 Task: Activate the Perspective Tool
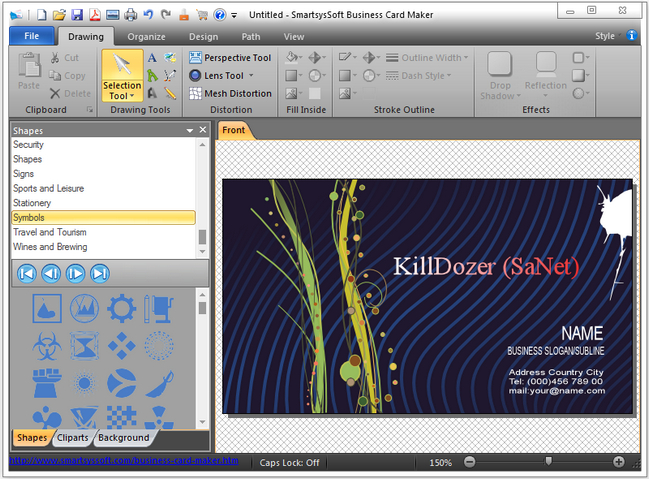pyautogui.click(x=230, y=58)
